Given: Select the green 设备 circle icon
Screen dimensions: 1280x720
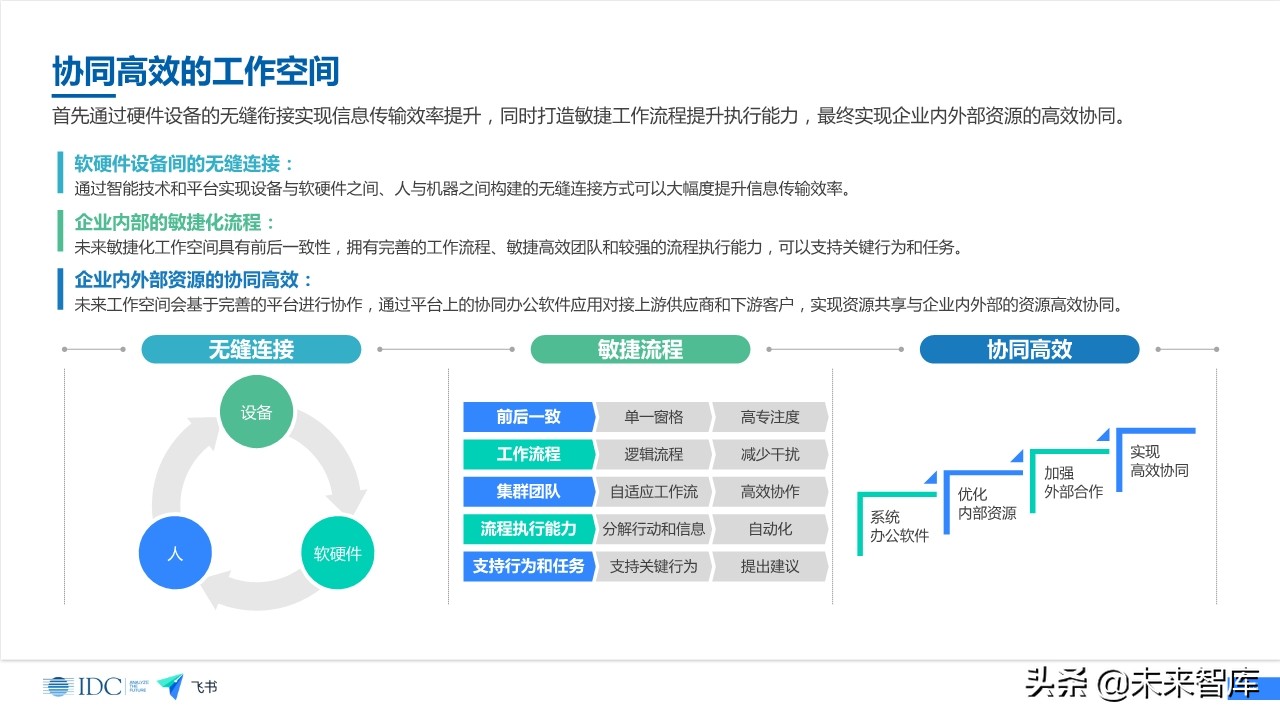Looking at the screenshot, I should click(256, 410).
